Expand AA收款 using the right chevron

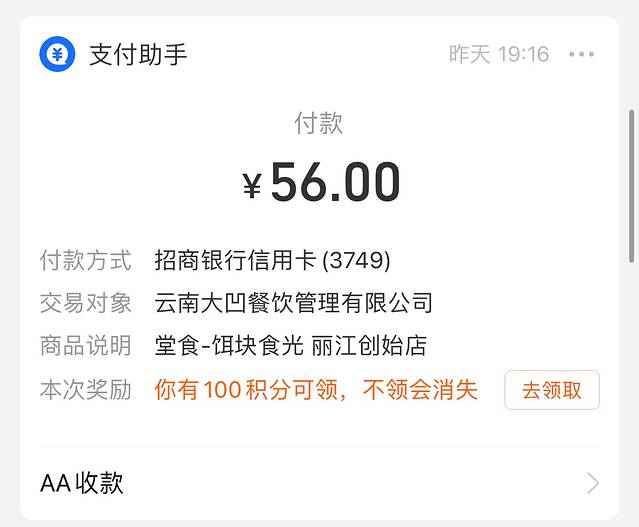[593, 484]
